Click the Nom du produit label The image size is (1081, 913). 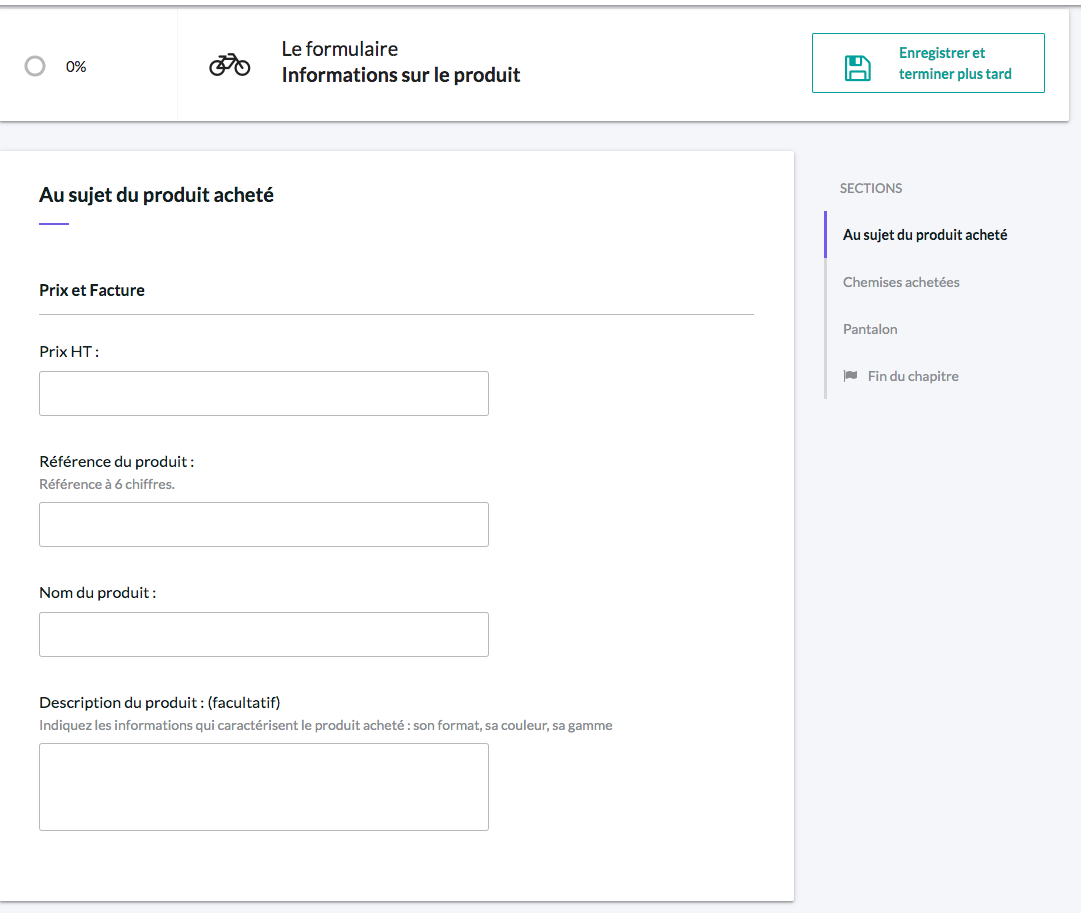coord(98,593)
